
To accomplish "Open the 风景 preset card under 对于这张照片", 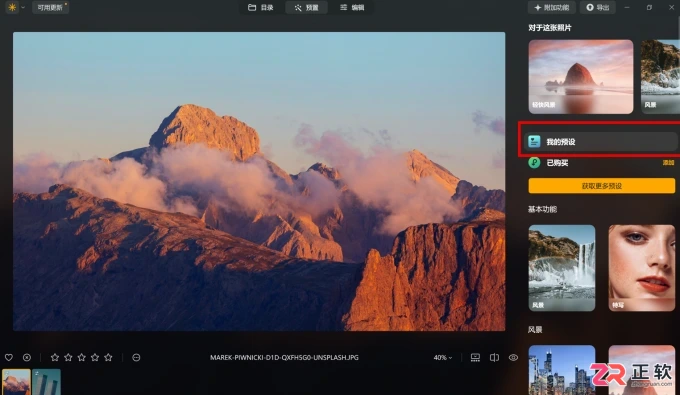I will coord(660,77).
